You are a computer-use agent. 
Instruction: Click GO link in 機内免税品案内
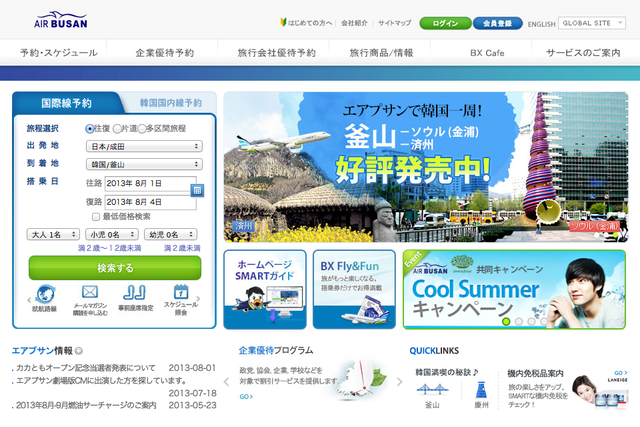(621, 373)
